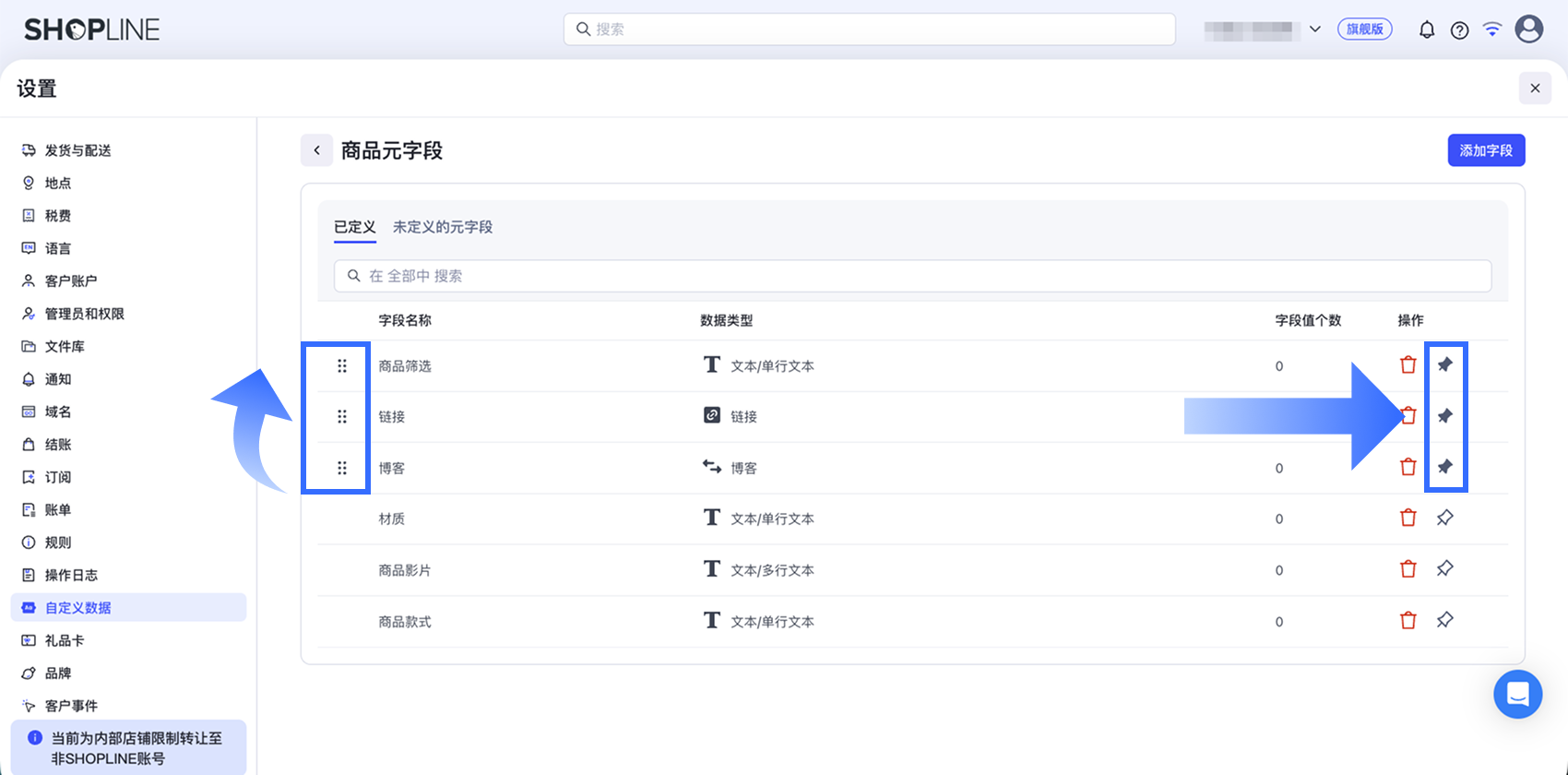Click drag handle of 博客 row
The height and width of the screenshot is (775, 1568).
[342, 468]
